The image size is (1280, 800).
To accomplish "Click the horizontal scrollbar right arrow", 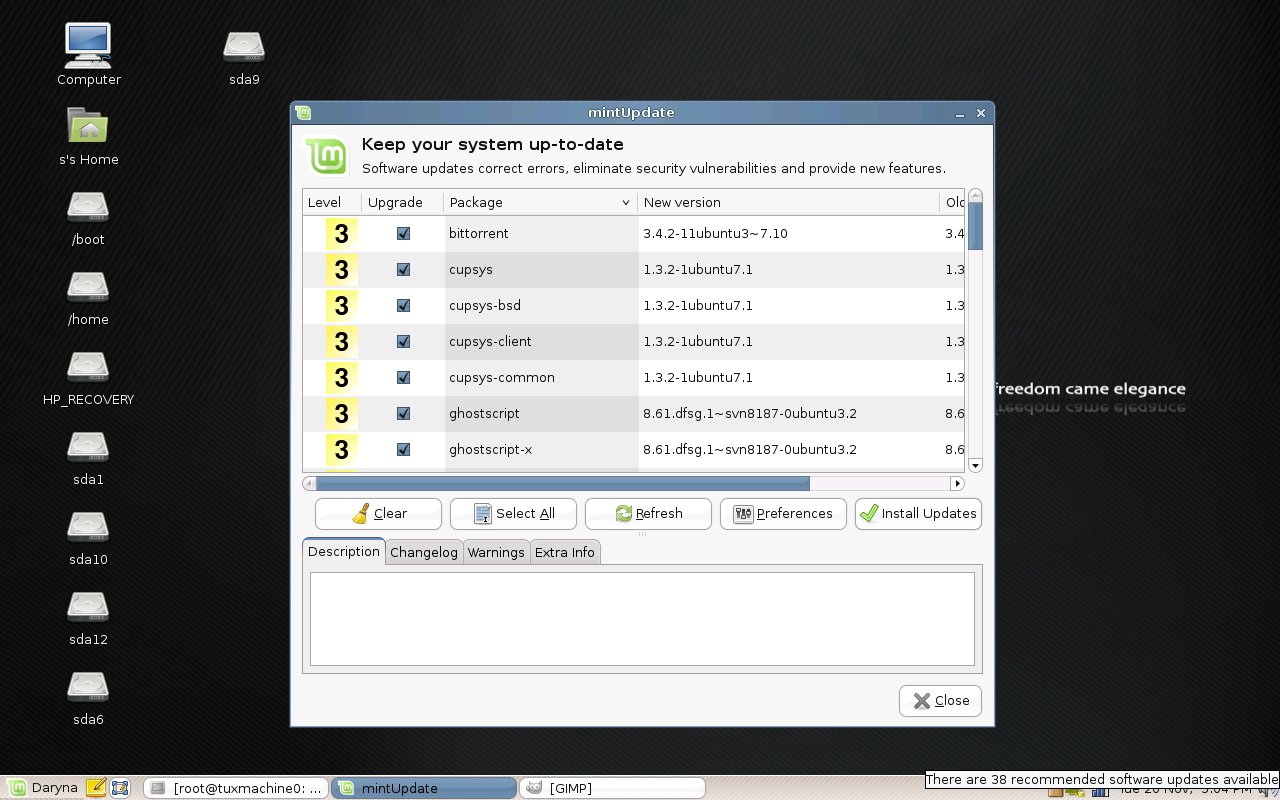I will coord(957,484).
